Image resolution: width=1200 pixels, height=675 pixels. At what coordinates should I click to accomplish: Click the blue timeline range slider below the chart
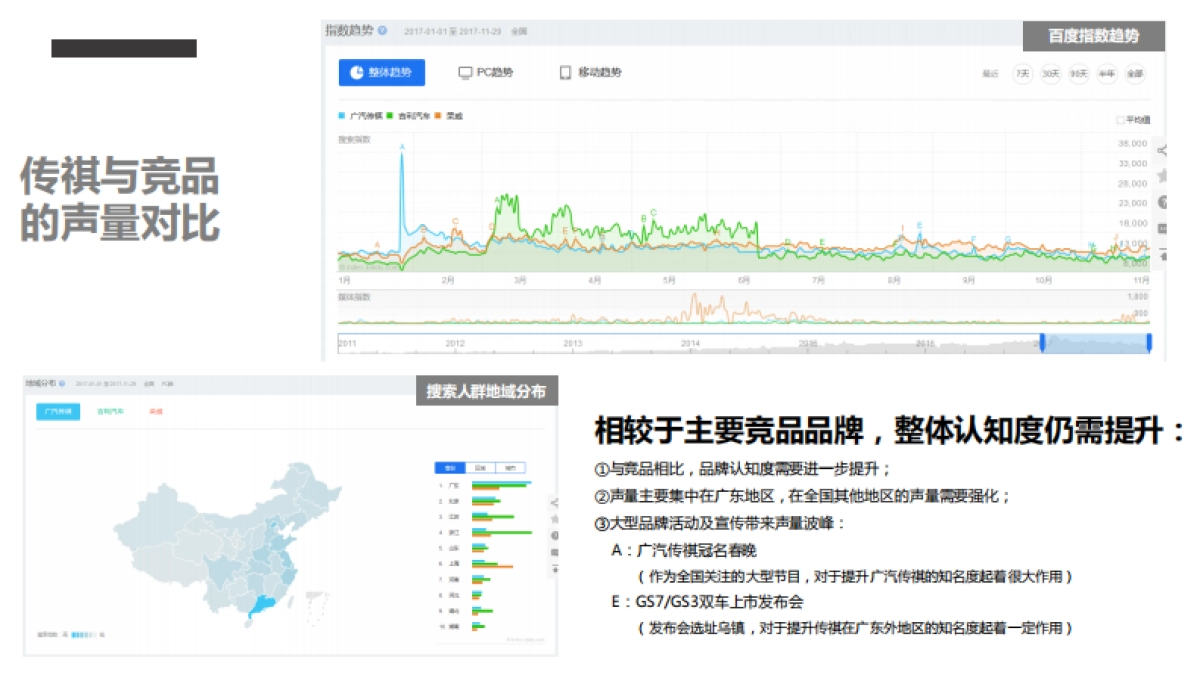1095,343
